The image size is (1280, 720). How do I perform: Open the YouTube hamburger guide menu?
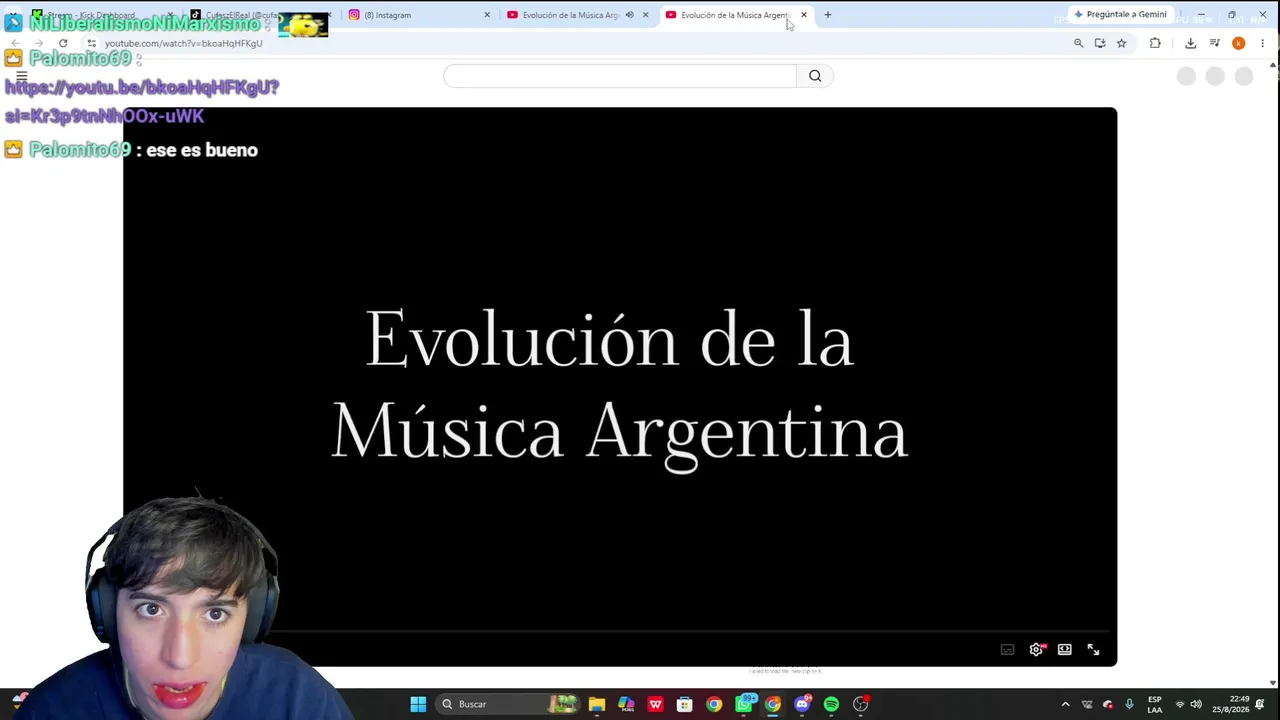(21, 76)
